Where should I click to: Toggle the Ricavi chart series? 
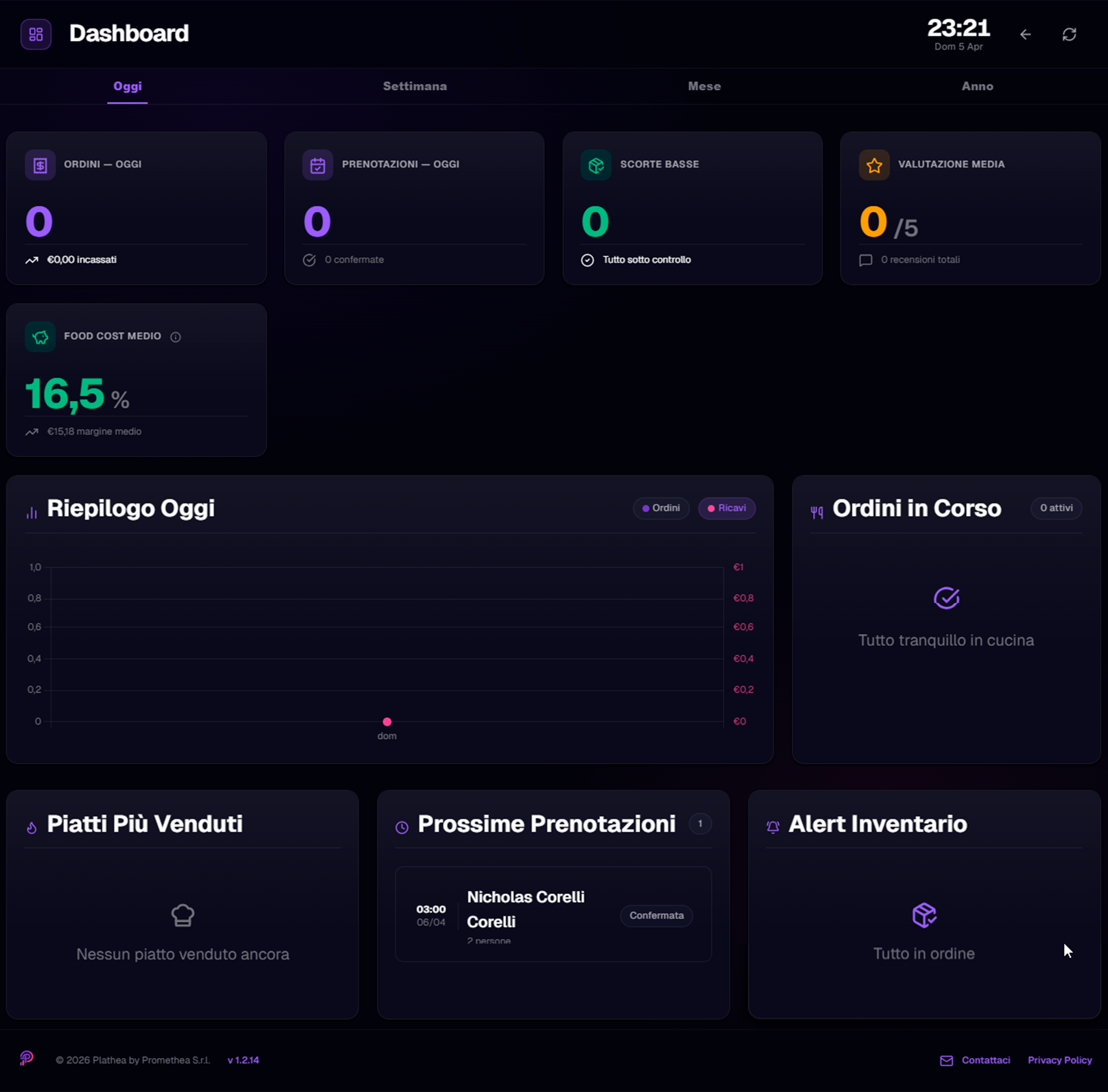tap(726, 508)
